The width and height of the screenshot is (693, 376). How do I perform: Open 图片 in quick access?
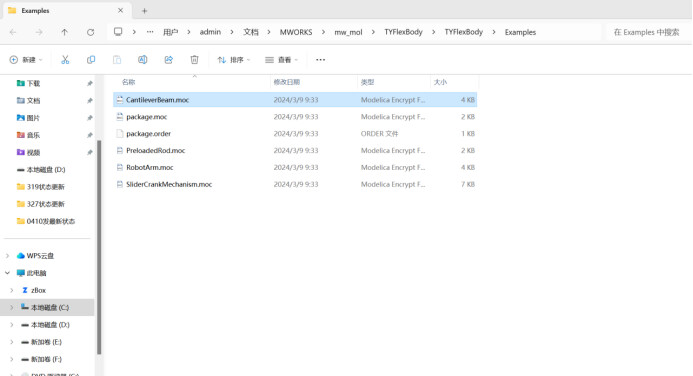[x=33, y=118]
